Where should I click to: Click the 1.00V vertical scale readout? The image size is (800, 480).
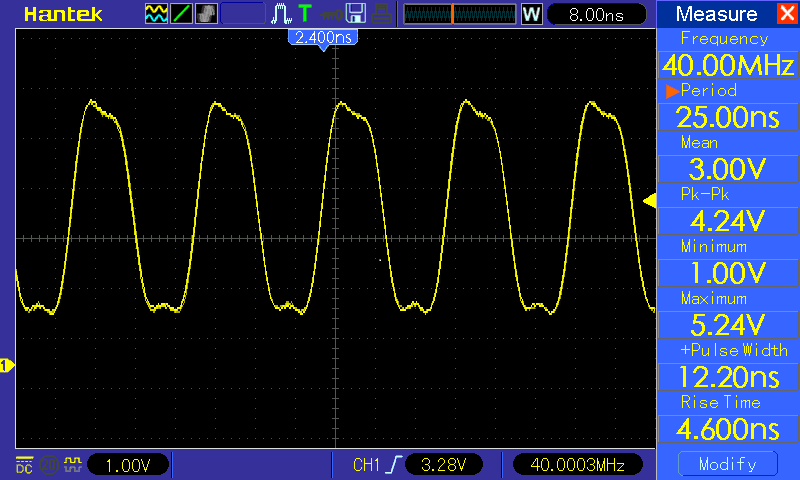(x=127, y=465)
